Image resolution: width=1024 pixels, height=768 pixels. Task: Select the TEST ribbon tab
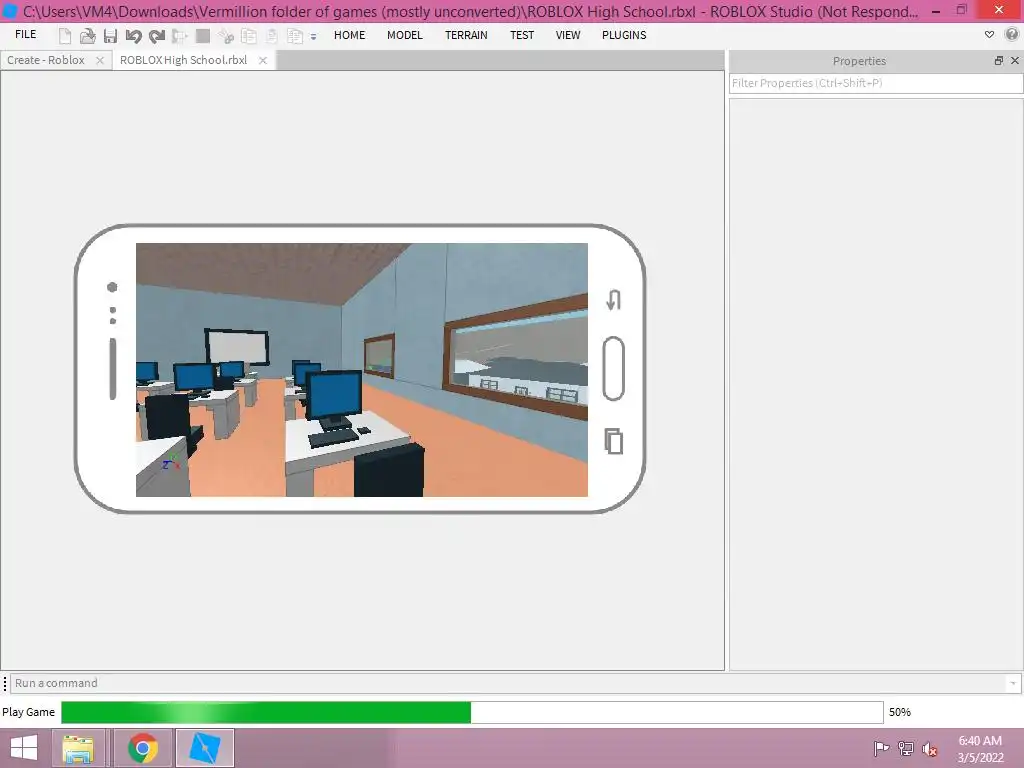click(x=522, y=35)
